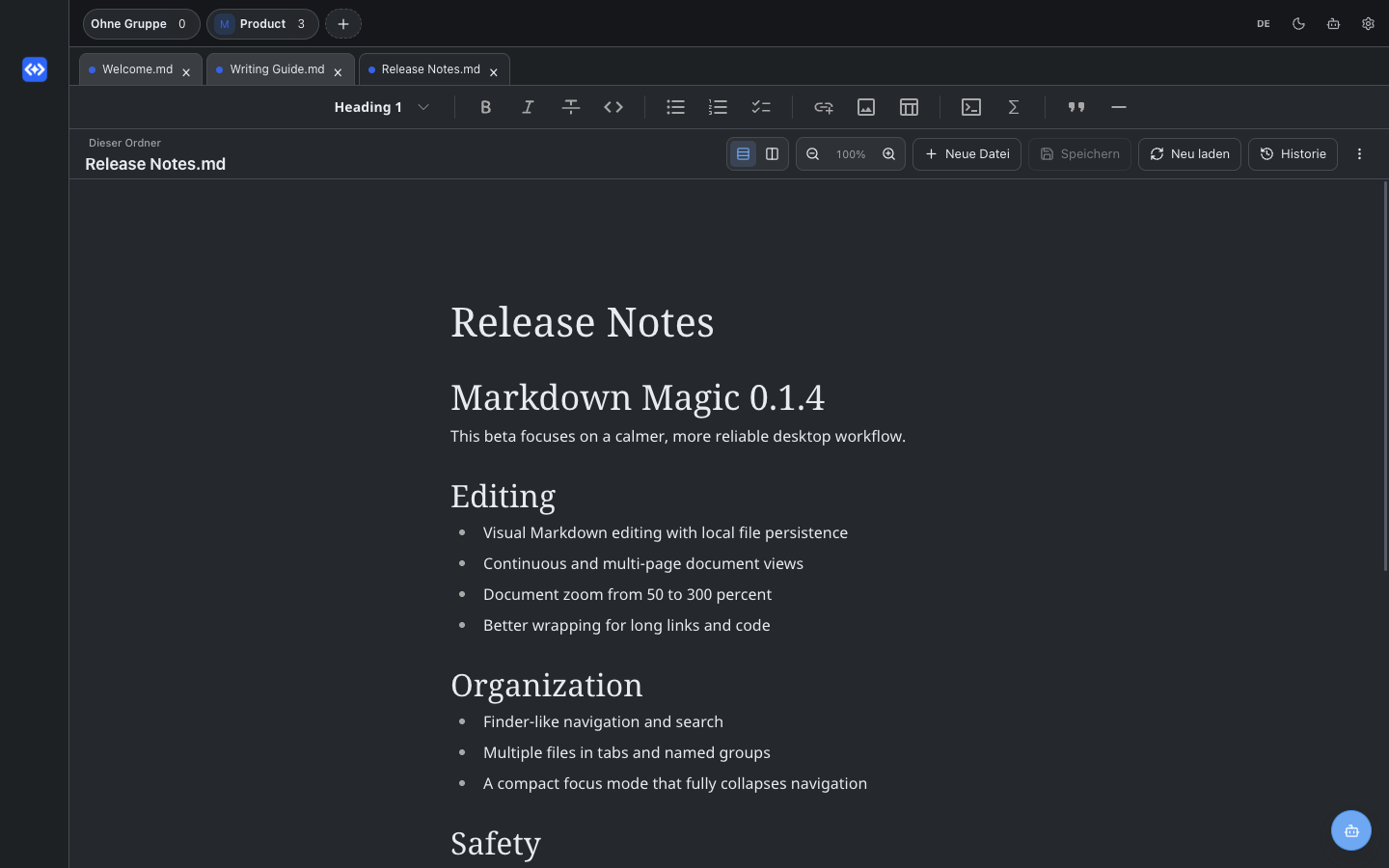The width and height of the screenshot is (1389, 868).
Task: Click the Release Notes title heading
Action: 583,322
